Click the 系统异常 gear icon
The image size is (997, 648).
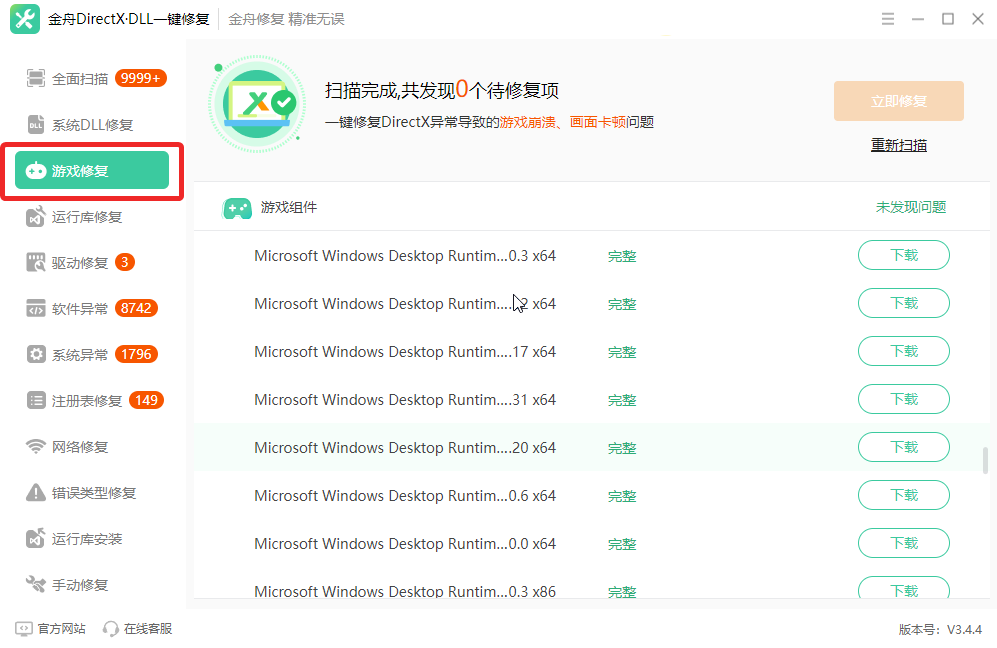36,354
